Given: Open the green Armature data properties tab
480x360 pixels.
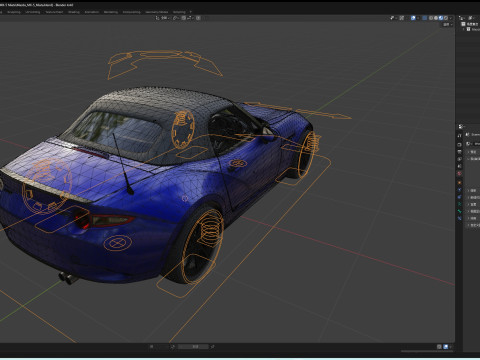Looking at the screenshot, I should coord(459,204).
